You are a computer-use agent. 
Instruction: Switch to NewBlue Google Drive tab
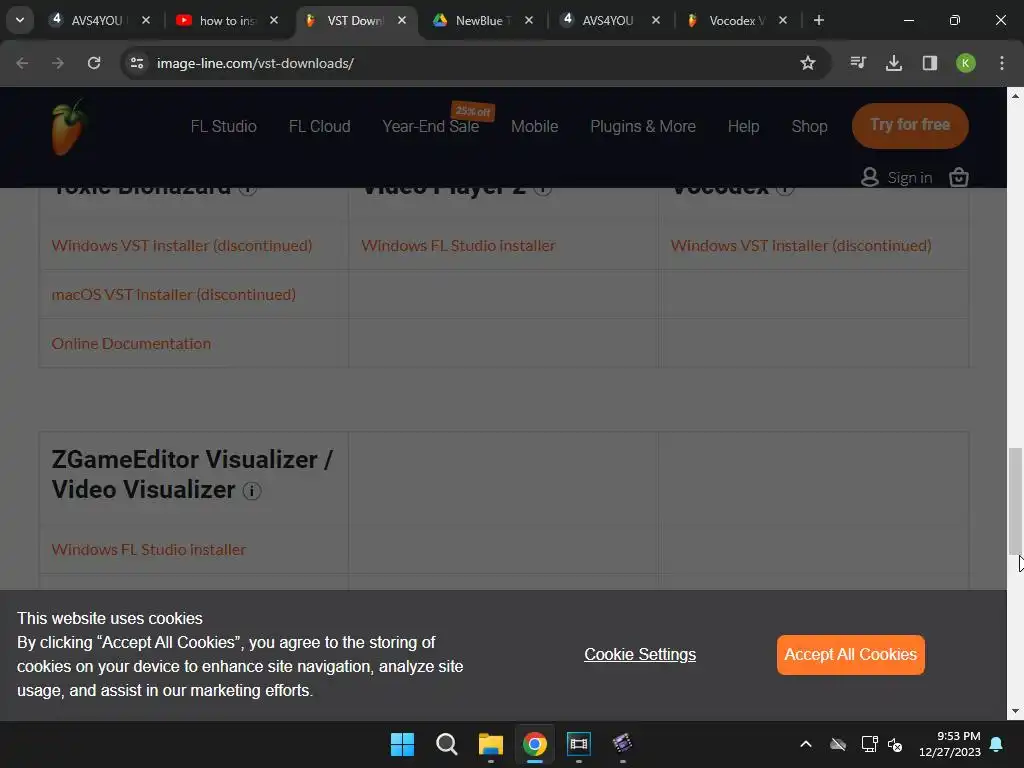click(482, 20)
